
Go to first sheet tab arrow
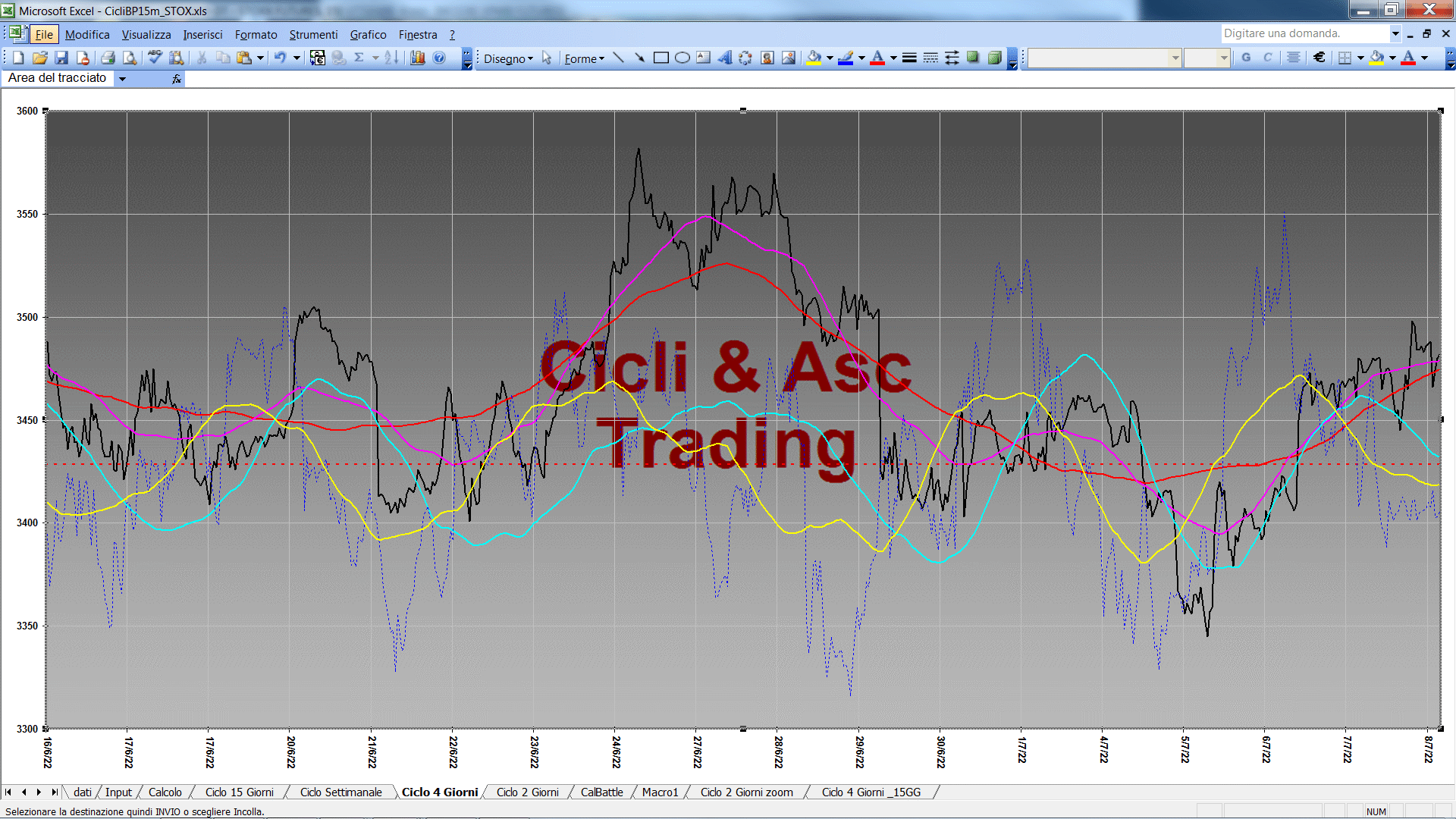tap(8, 792)
